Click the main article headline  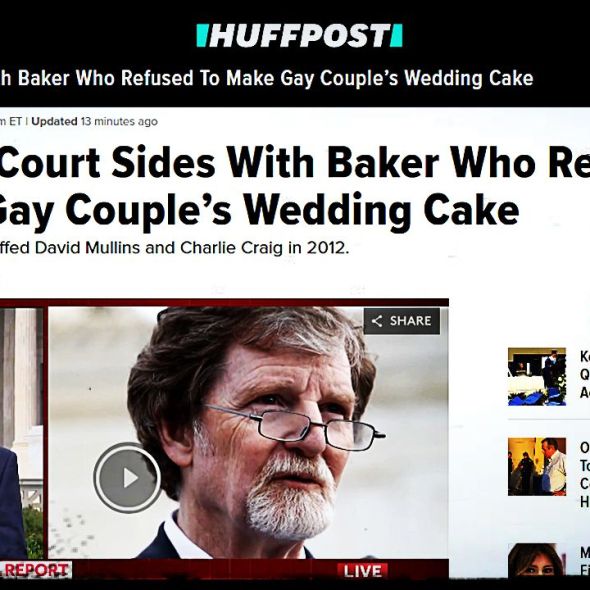point(295,186)
